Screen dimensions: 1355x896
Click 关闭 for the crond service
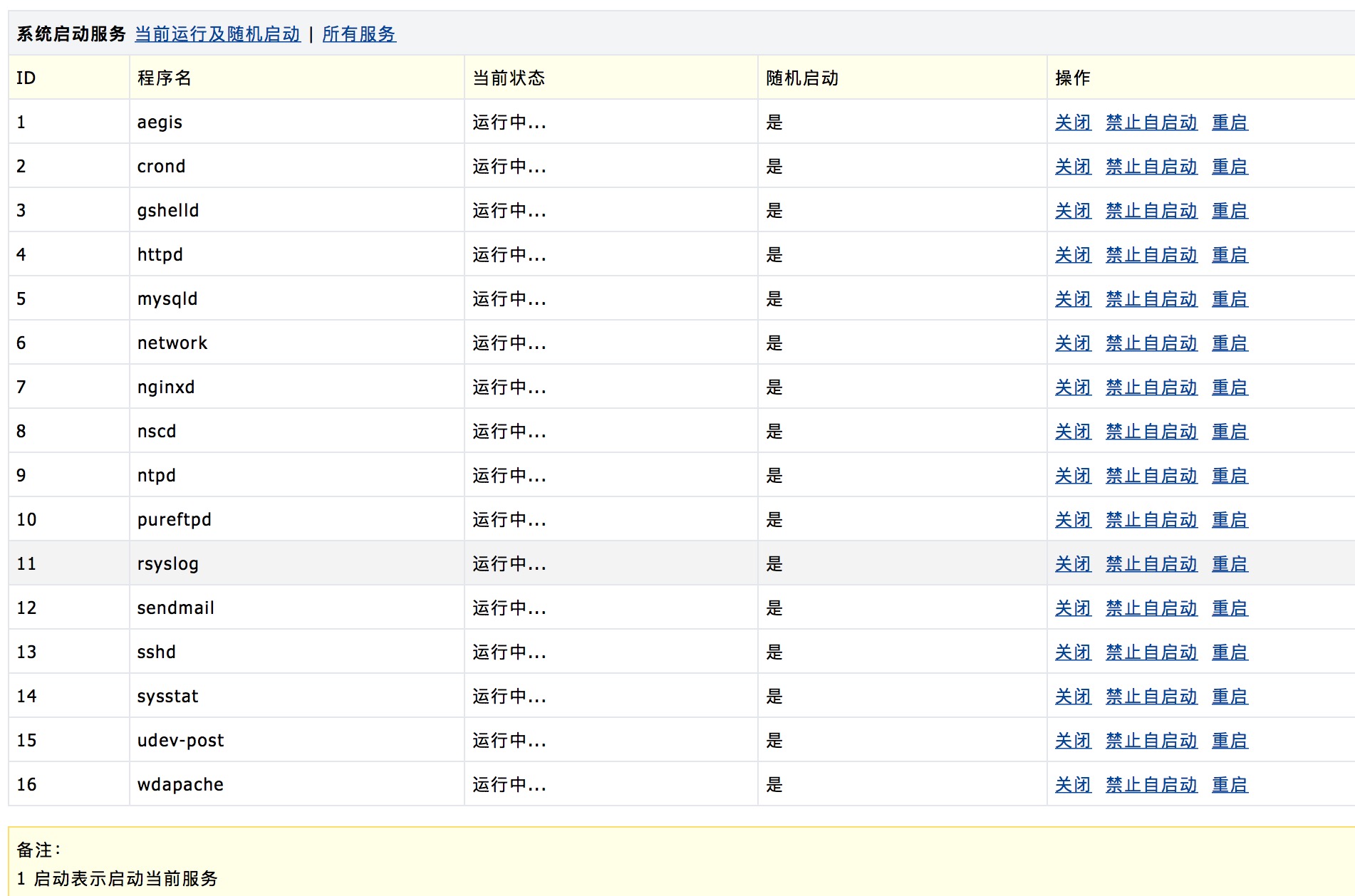click(x=1073, y=167)
